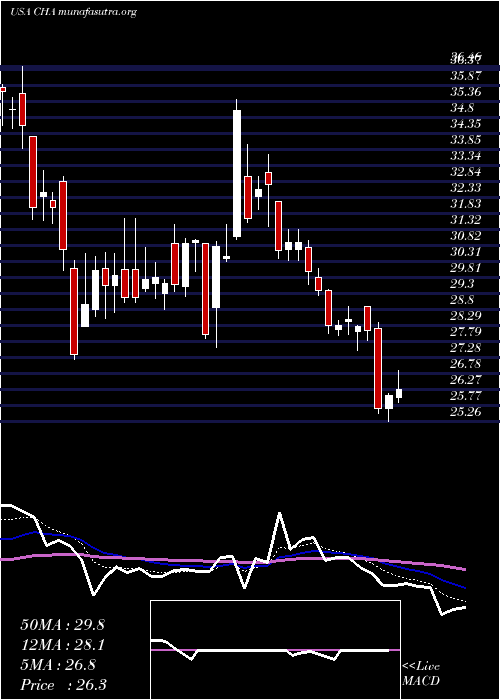Screen dimensions: 500x700
Task: Click the 32.84 price axis label
Action: [466, 172]
